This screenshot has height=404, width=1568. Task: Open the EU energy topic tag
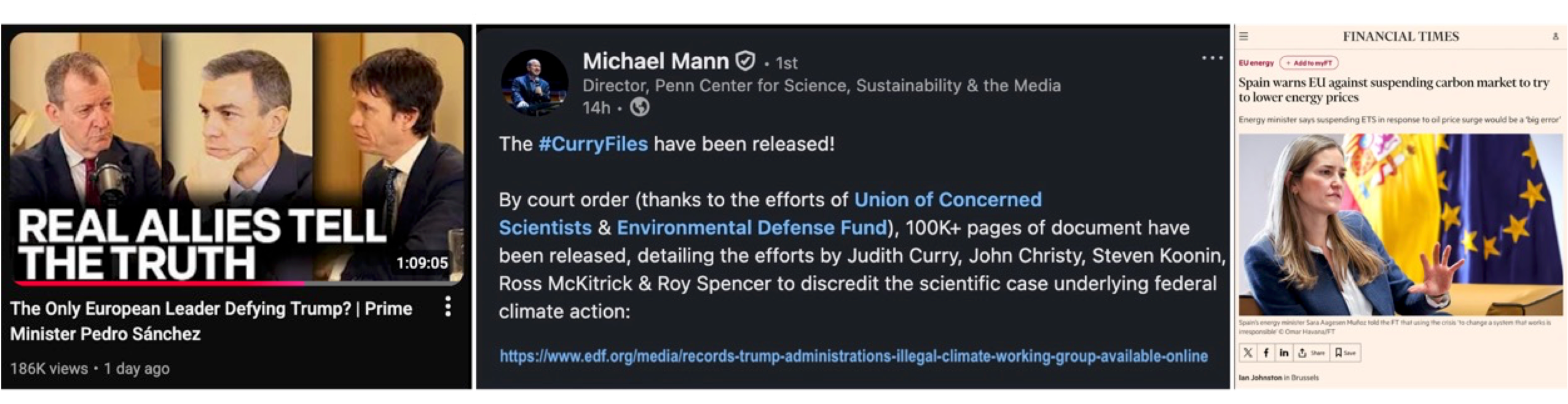(1256, 63)
